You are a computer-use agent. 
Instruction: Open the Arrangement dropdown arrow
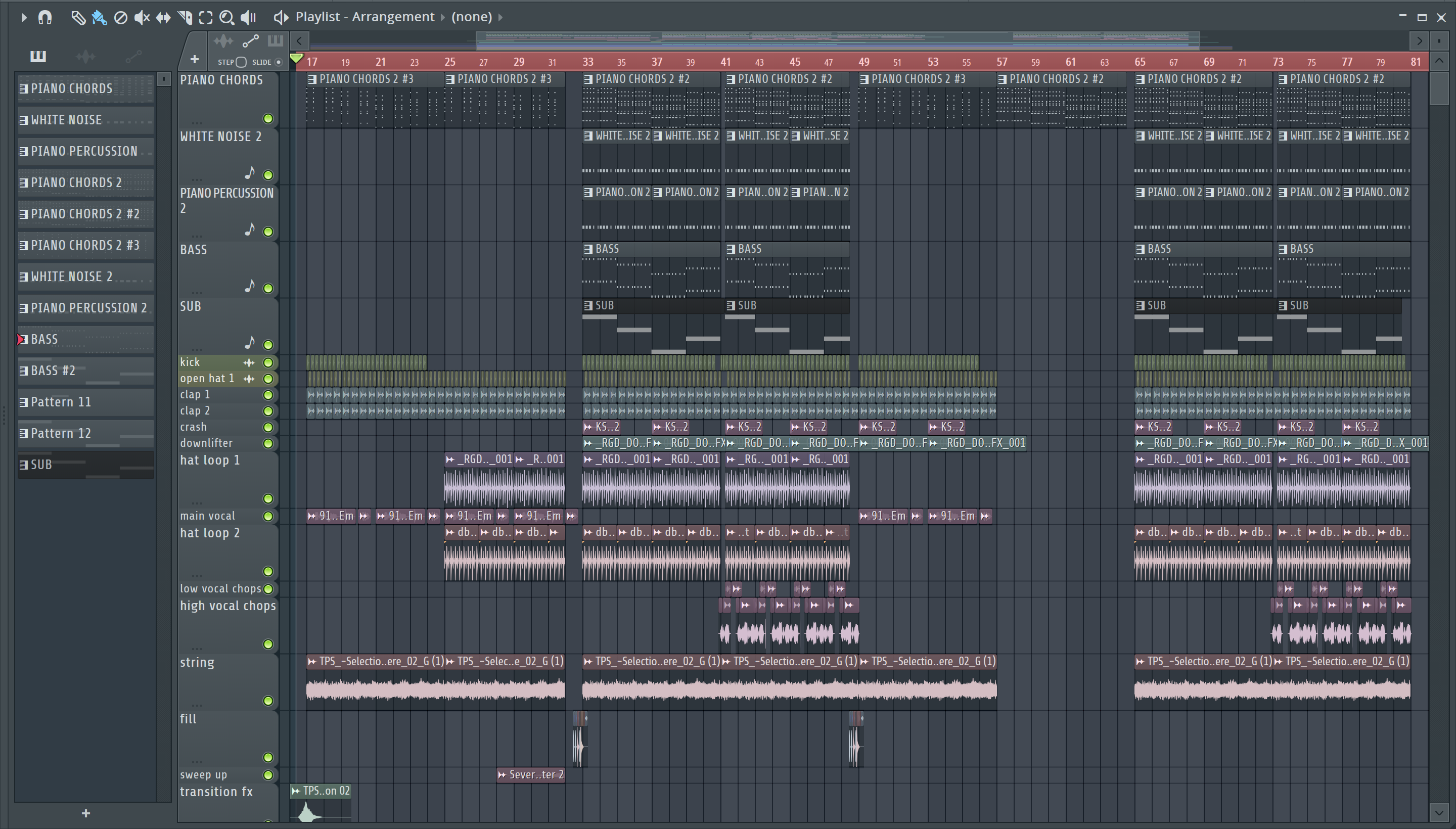[x=442, y=17]
